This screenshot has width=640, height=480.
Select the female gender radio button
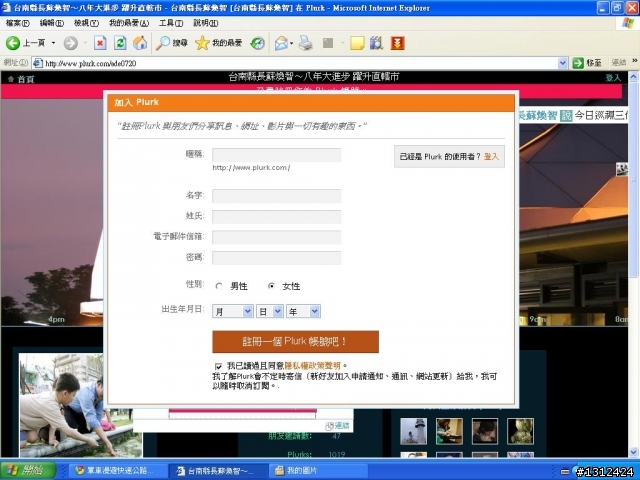pyautogui.click(x=271, y=286)
